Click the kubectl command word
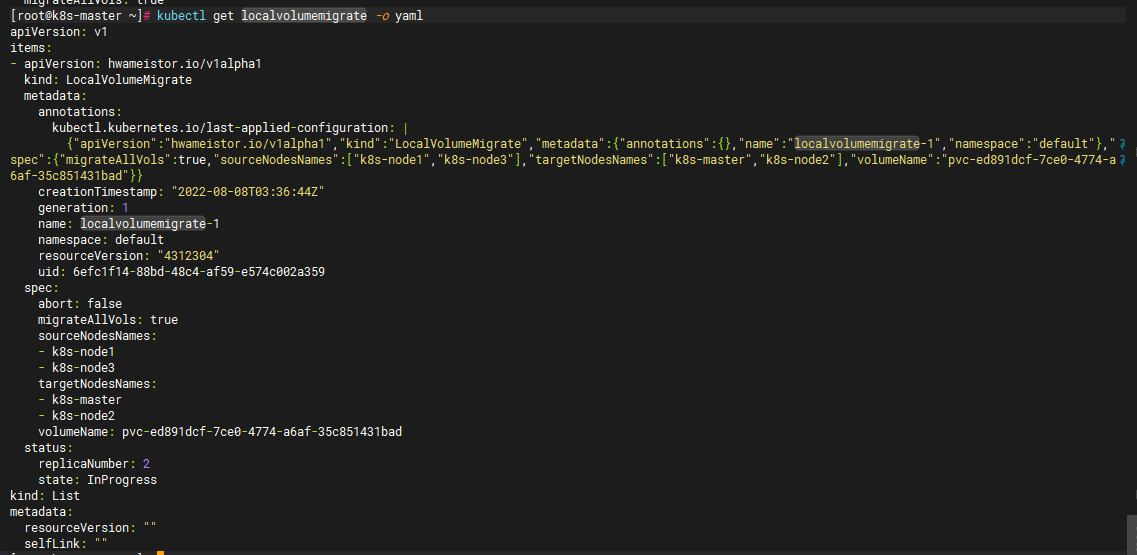This screenshot has width=1137, height=555. pos(181,16)
